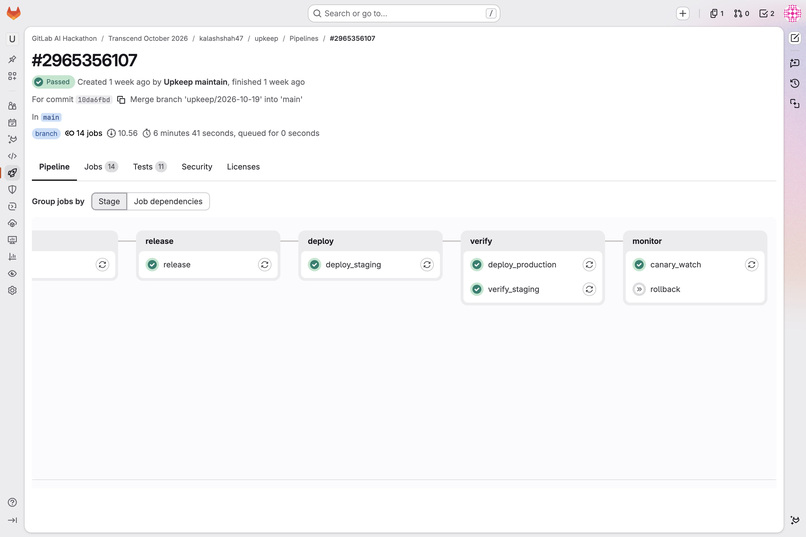806x537 pixels.
Task: Open the Pipelines breadcrumb link
Action: [x=304, y=39]
